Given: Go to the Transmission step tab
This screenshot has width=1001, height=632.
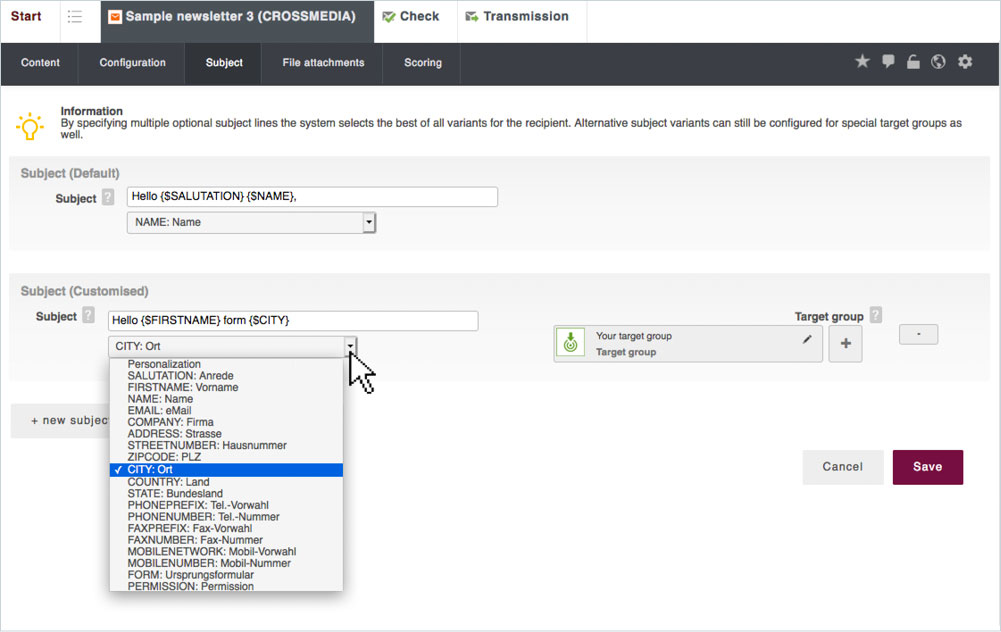Looking at the screenshot, I should (516, 17).
